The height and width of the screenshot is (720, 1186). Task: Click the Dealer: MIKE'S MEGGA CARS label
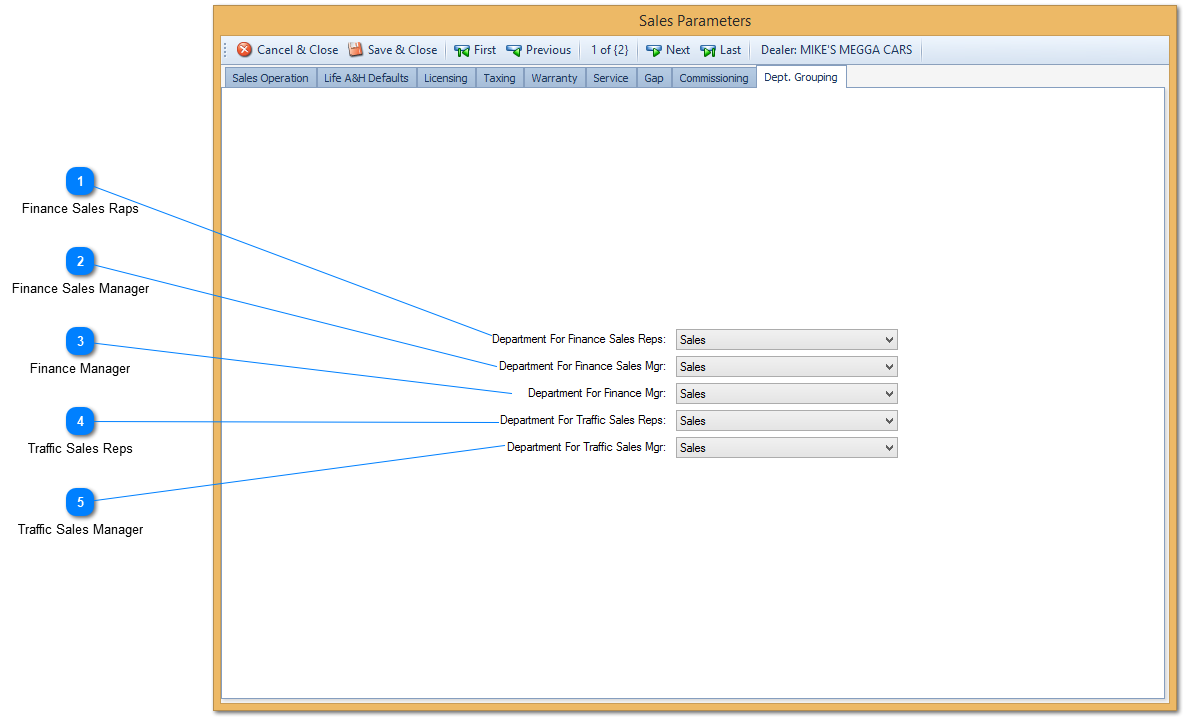(837, 50)
